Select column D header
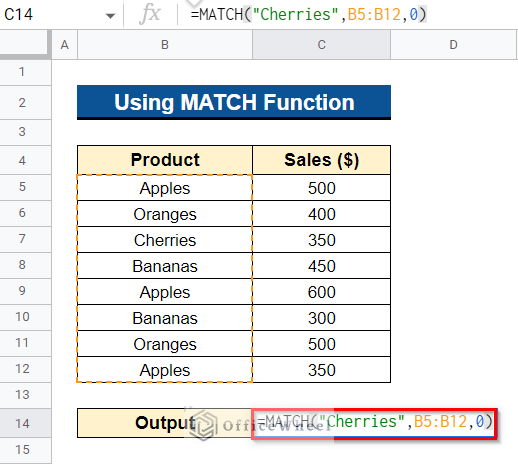Image resolution: width=518 pixels, height=464 pixels. point(454,45)
